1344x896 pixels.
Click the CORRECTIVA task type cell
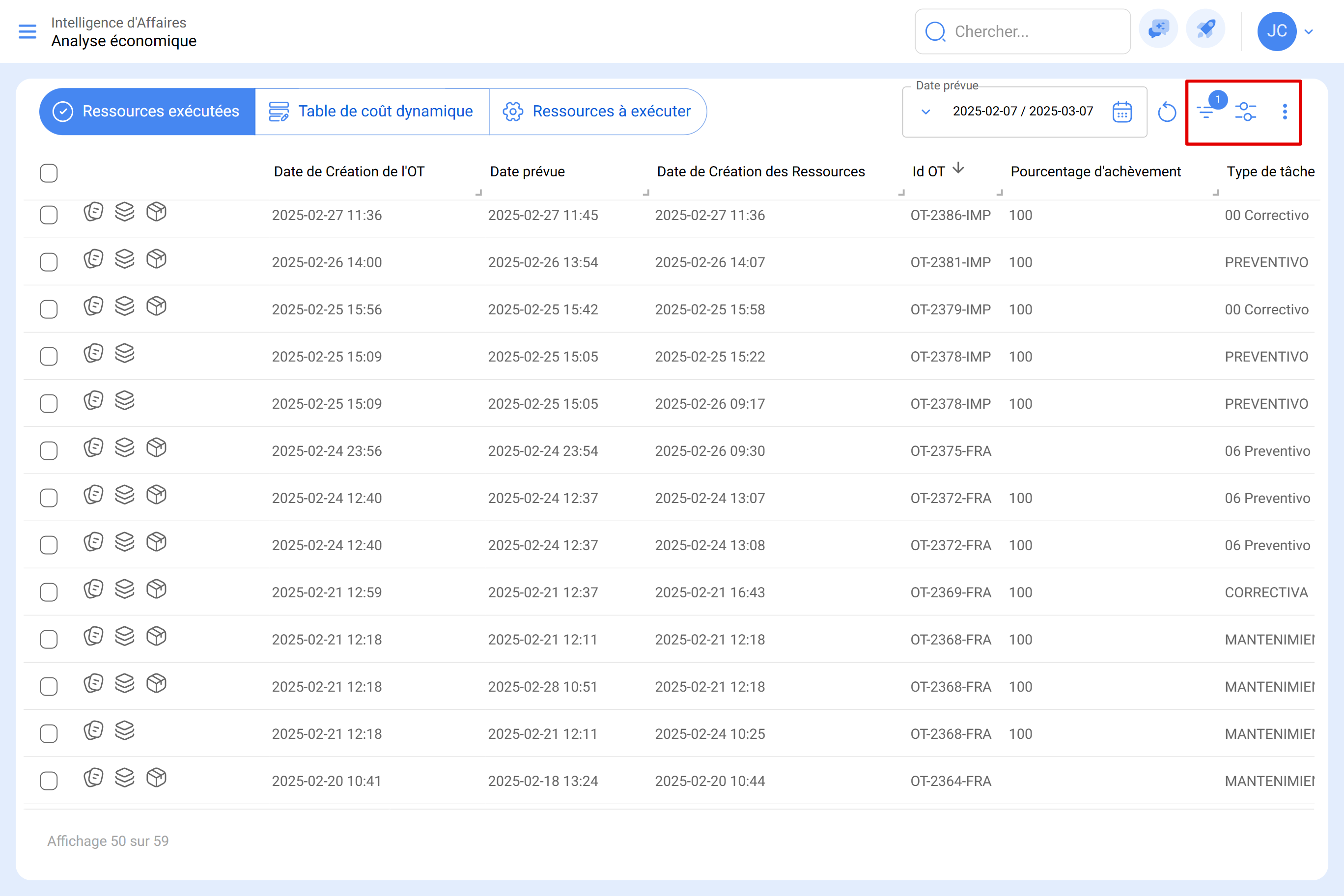pos(1266,592)
